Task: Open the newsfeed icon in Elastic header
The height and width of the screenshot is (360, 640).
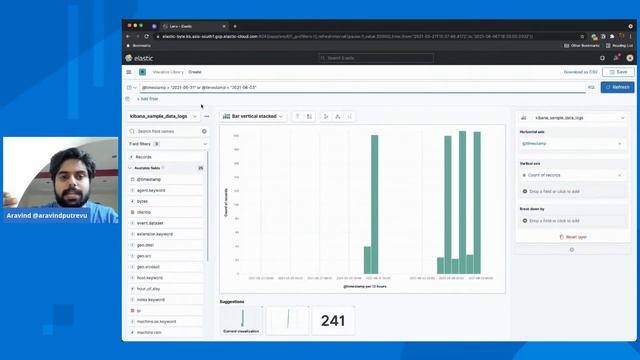Action: point(616,58)
